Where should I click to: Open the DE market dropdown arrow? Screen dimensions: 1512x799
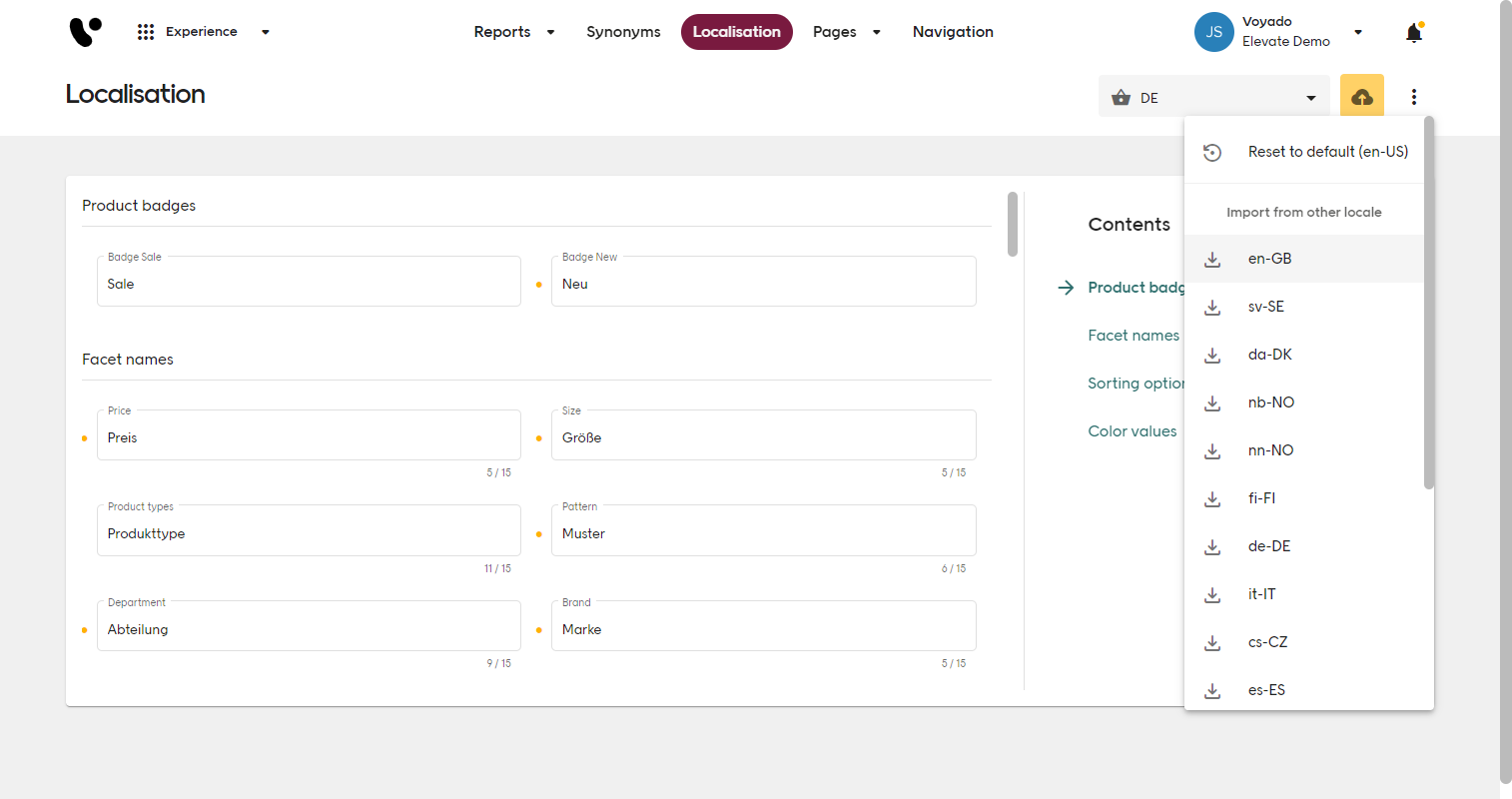tap(1310, 98)
